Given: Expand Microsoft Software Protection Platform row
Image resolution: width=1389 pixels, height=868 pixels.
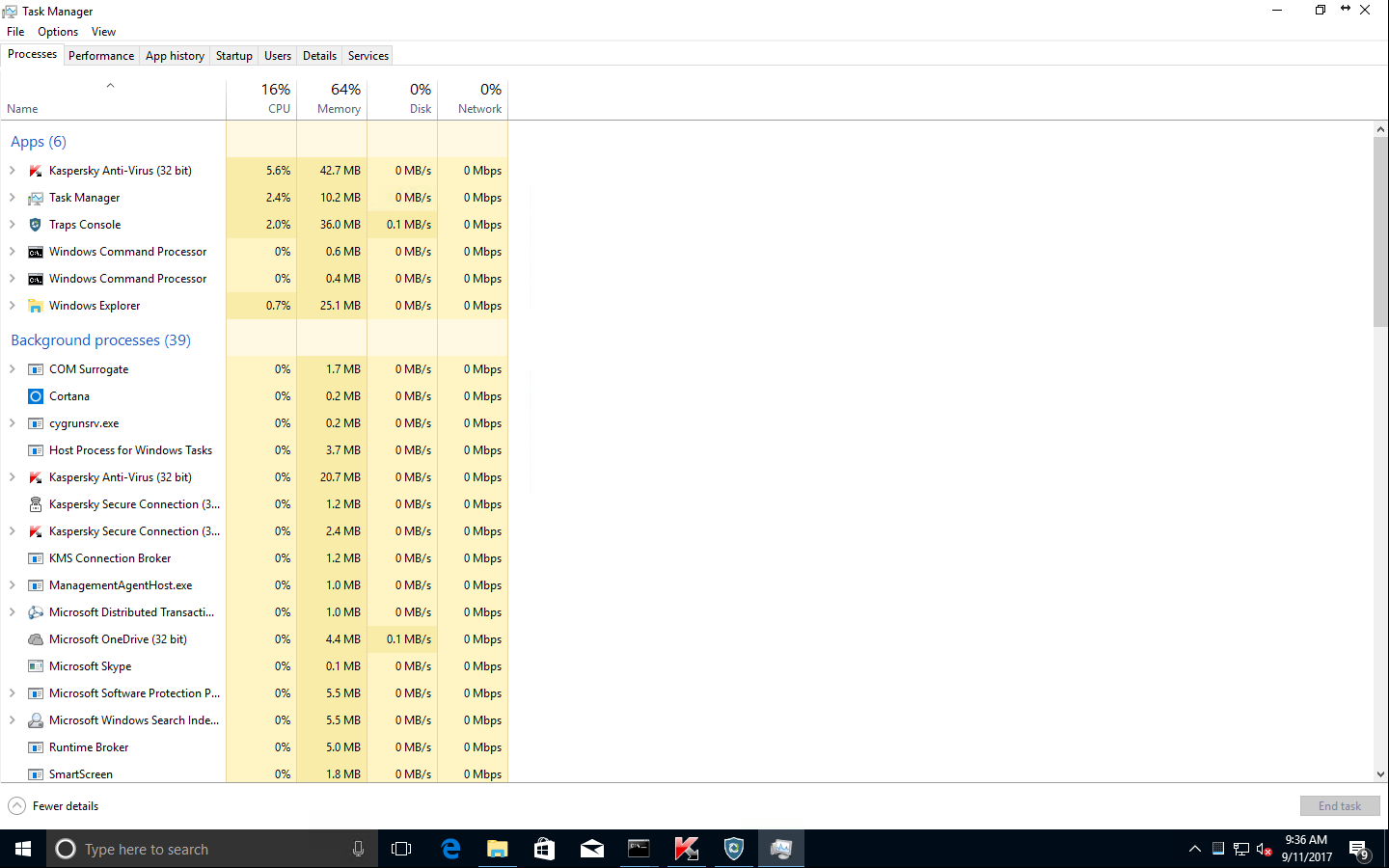Looking at the screenshot, I should [12, 693].
